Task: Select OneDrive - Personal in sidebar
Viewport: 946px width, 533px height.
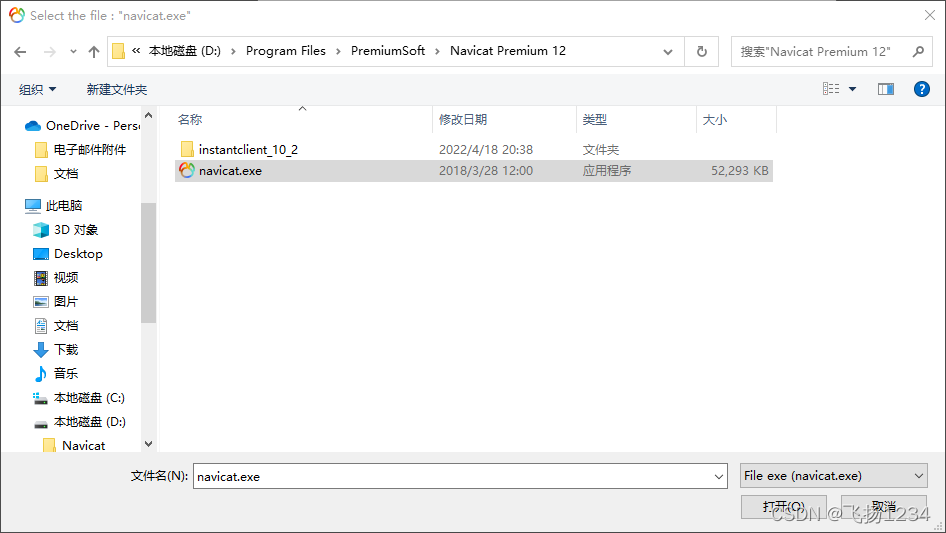Action: pyautogui.click(x=82, y=126)
